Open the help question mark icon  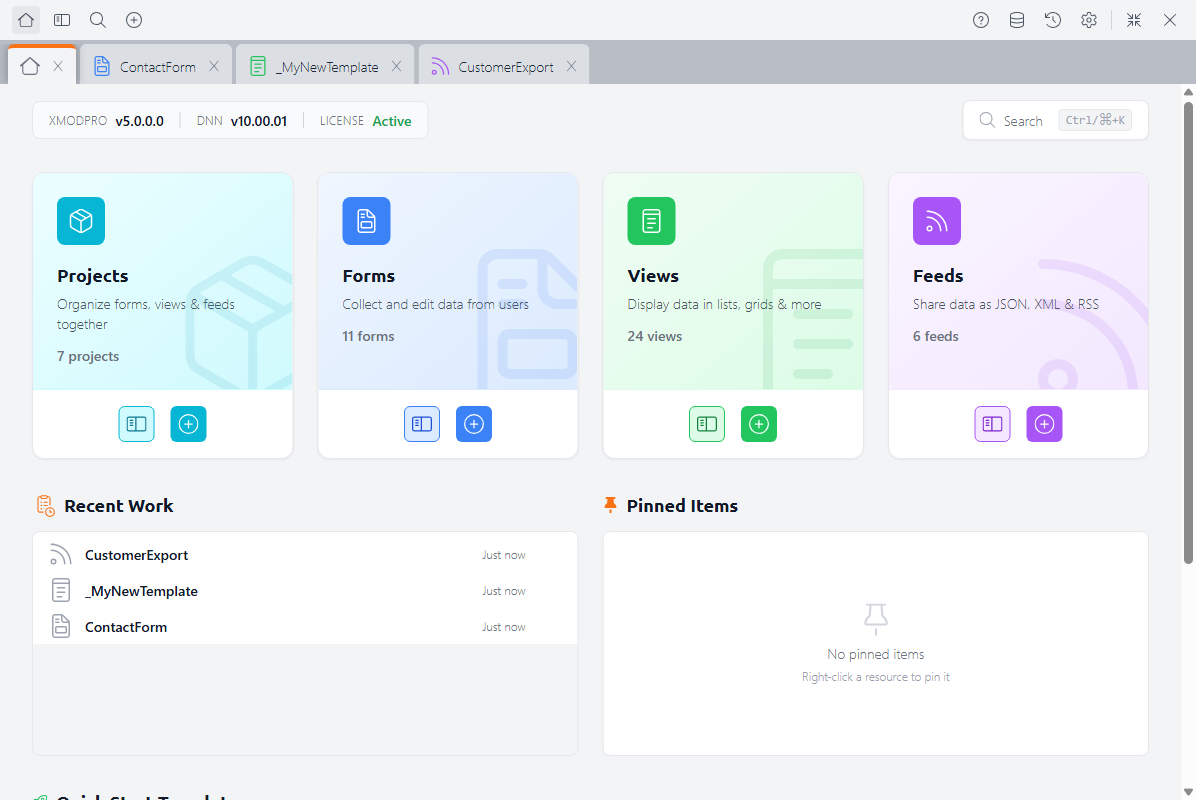click(x=981, y=20)
